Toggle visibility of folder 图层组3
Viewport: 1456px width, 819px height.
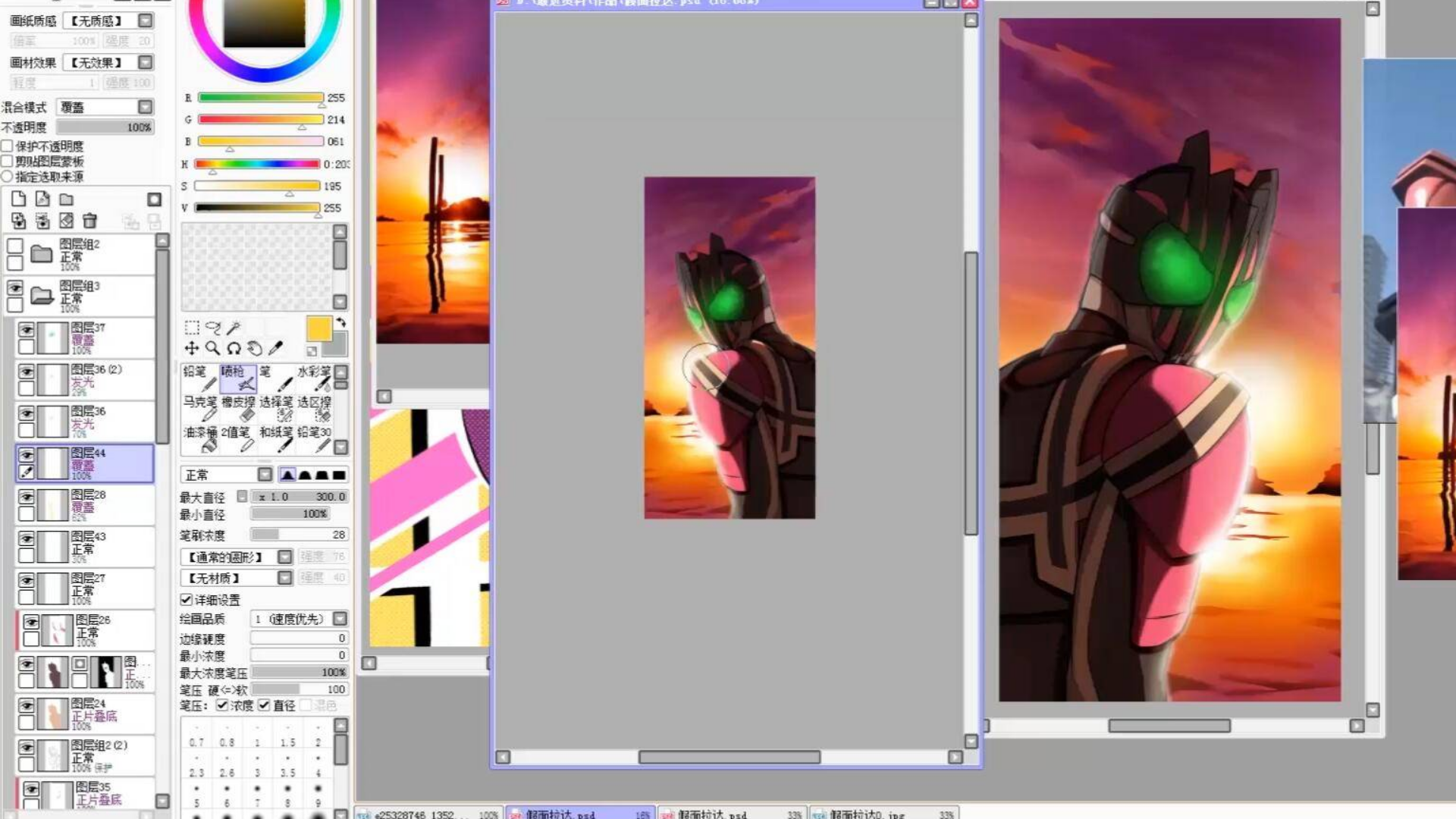15,288
